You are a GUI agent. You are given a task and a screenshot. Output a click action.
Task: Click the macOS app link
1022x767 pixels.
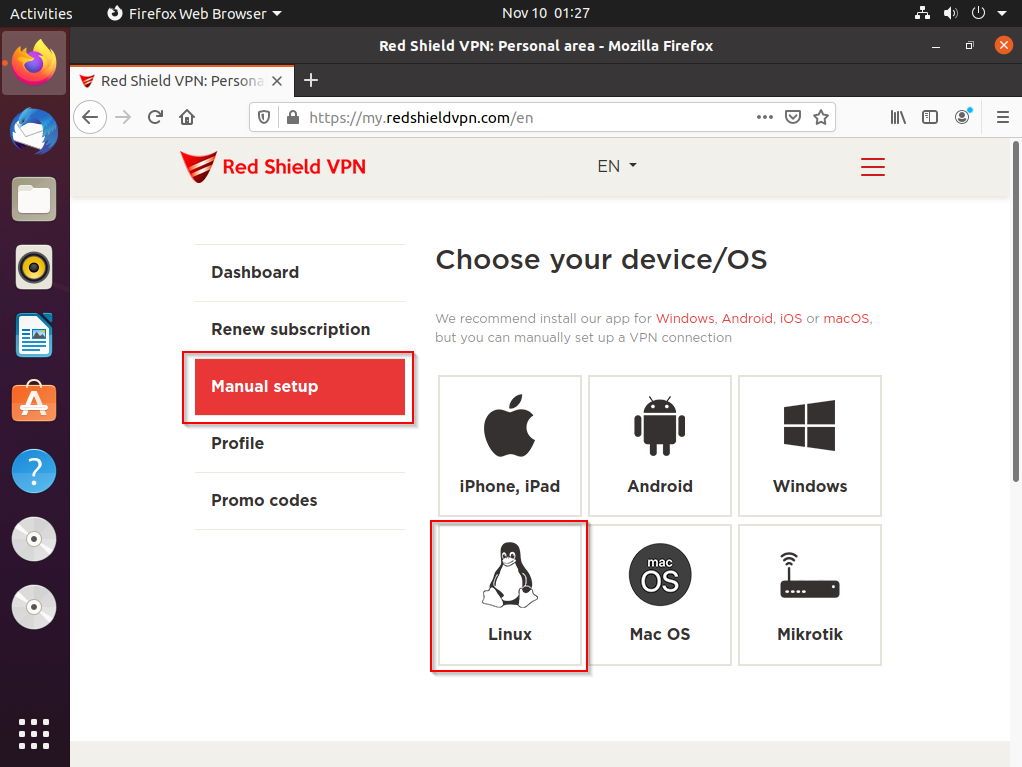(x=846, y=319)
